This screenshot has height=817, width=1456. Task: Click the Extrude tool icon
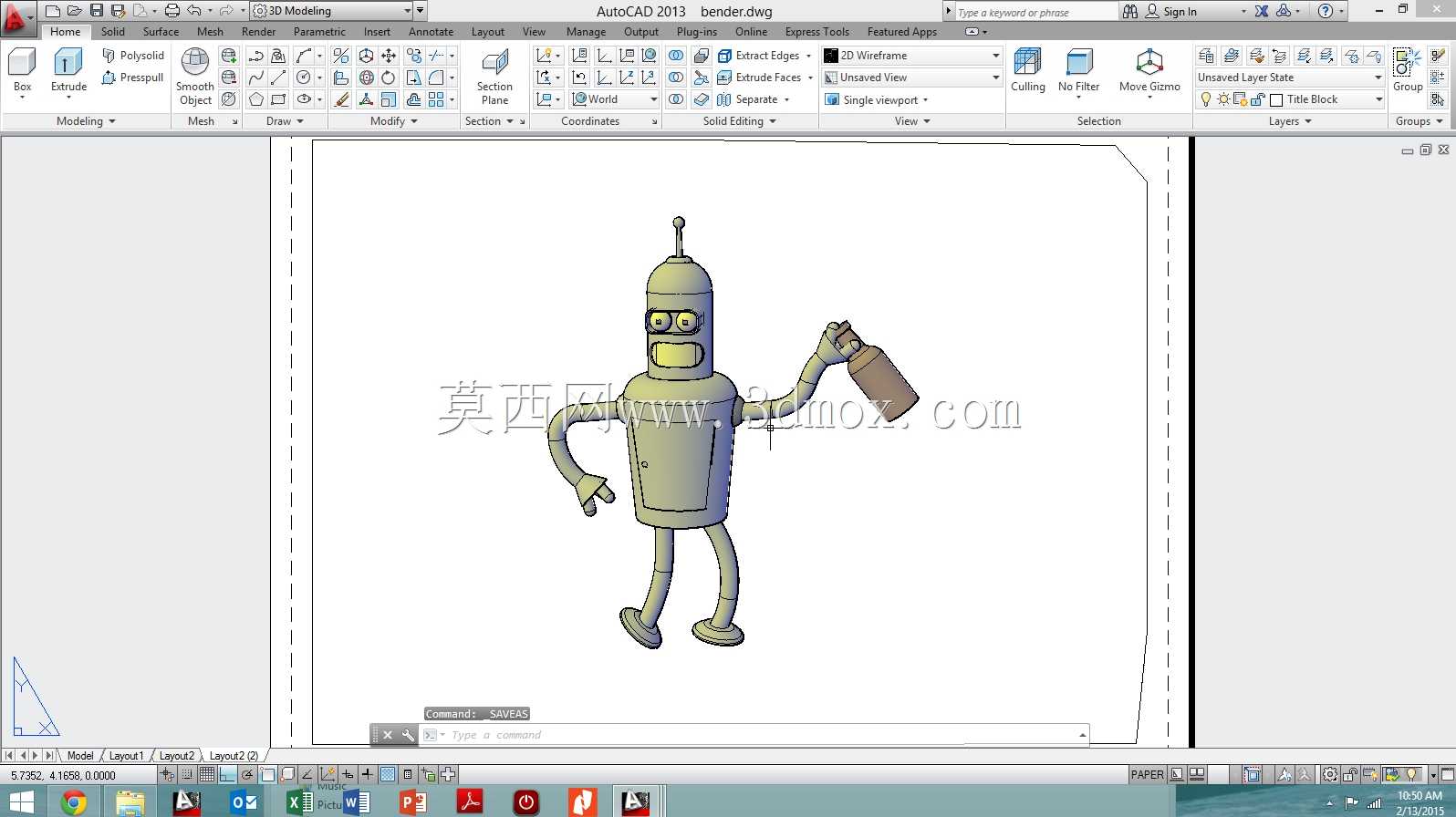[x=68, y=62]
